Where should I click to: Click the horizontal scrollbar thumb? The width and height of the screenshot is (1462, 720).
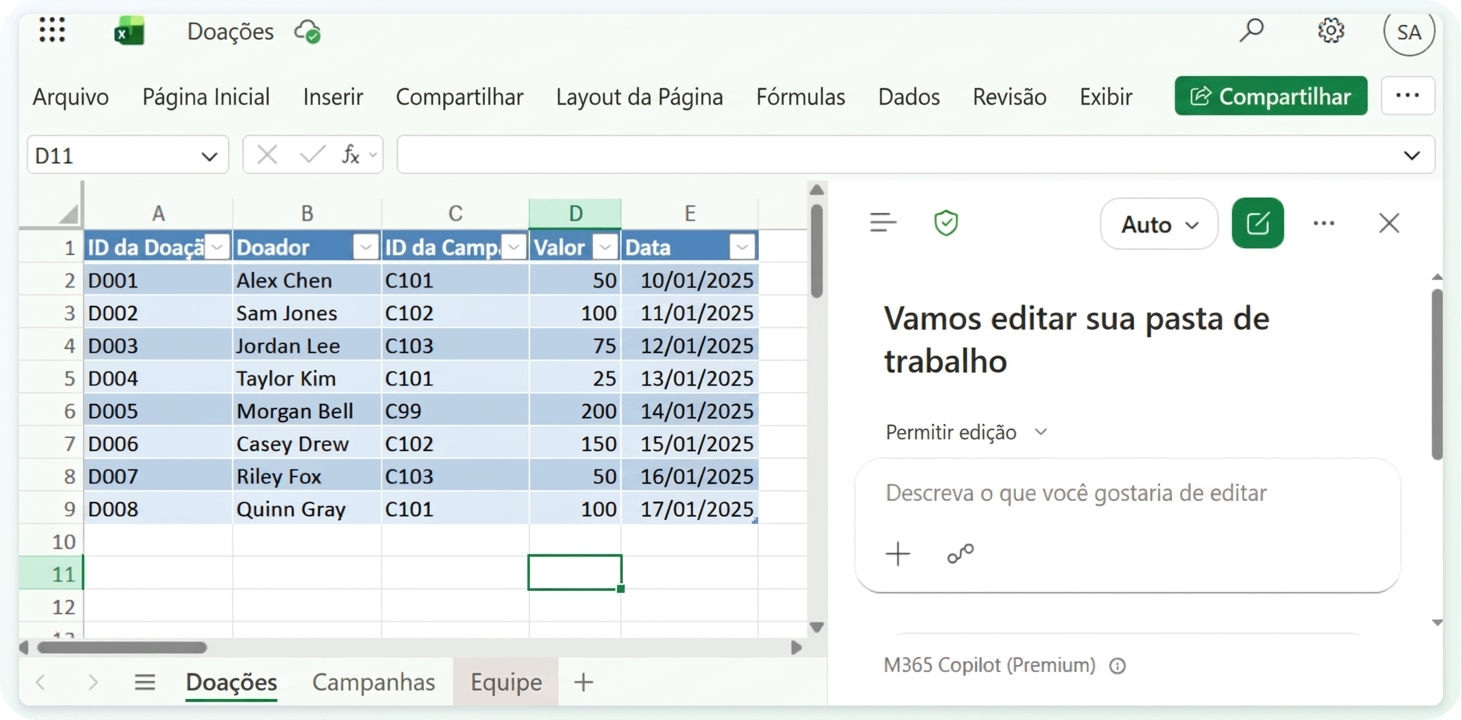point(122,648)
